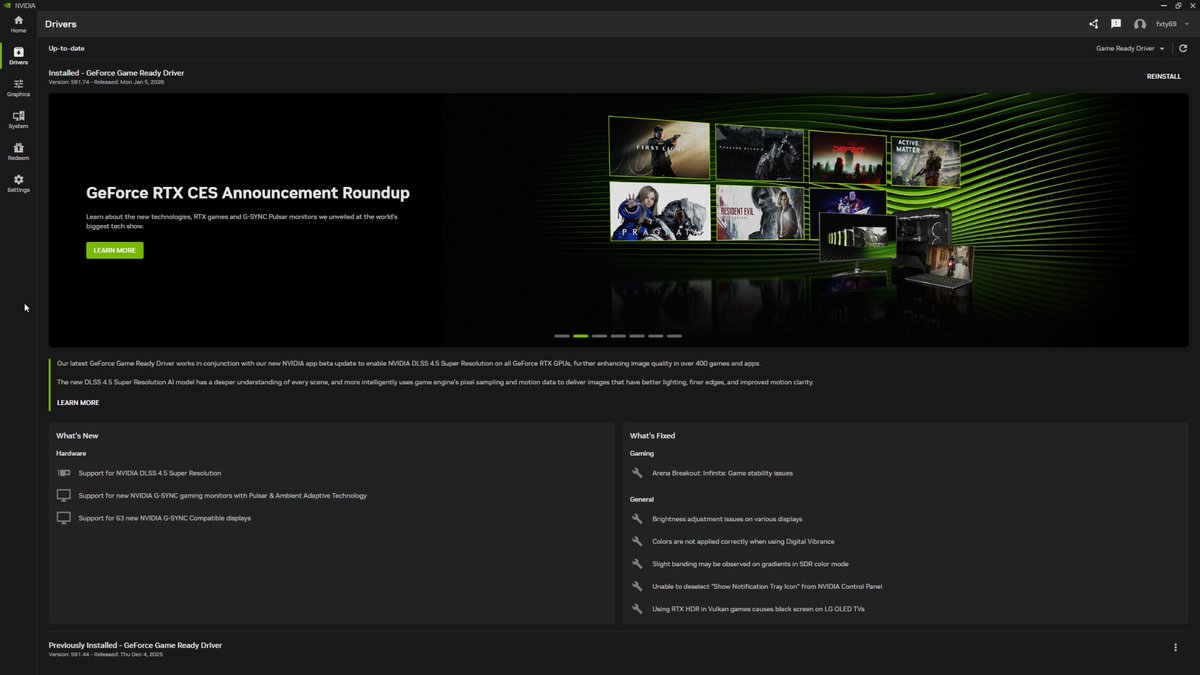Image resolution: width=1200 pixels, height=675 pixels.
Task: Click the Up-to-date status text
Action: click(66, 48)
